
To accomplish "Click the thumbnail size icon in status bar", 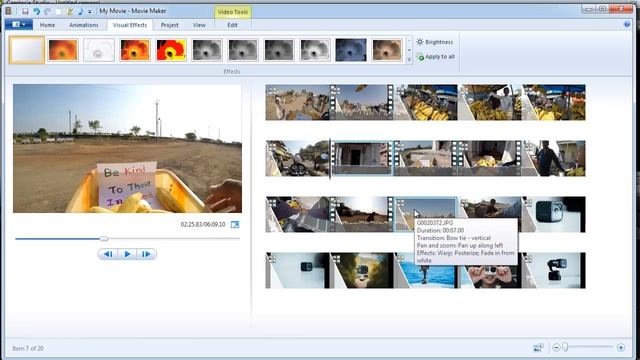I will click(x=538, y=347).
